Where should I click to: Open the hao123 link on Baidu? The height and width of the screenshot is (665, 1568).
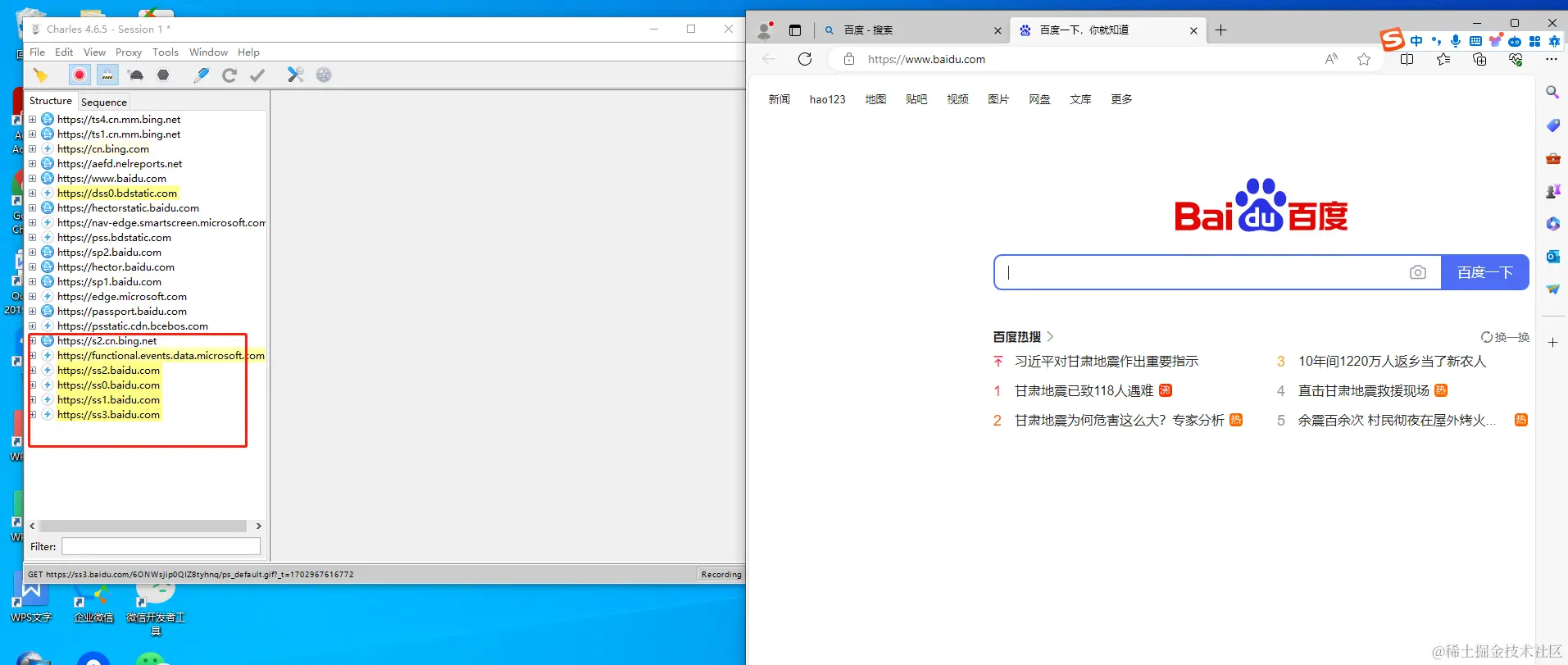coord(827,99)
